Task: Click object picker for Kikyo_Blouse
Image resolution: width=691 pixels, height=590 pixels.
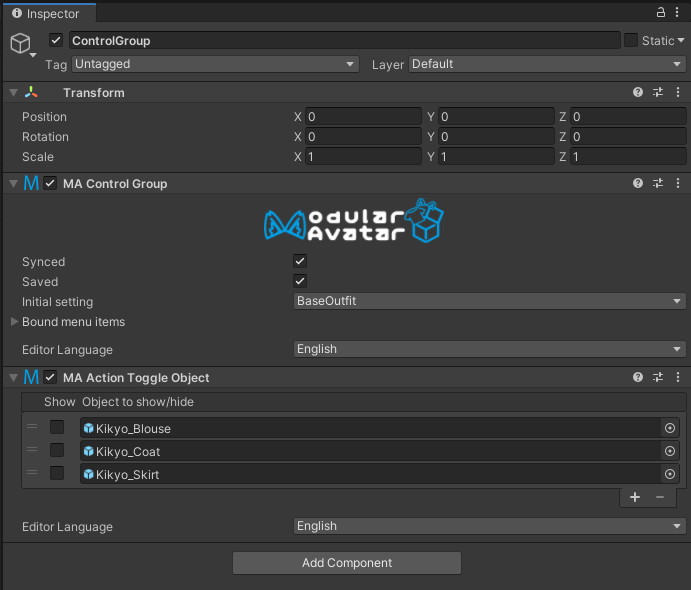Action: click(670, 428)
